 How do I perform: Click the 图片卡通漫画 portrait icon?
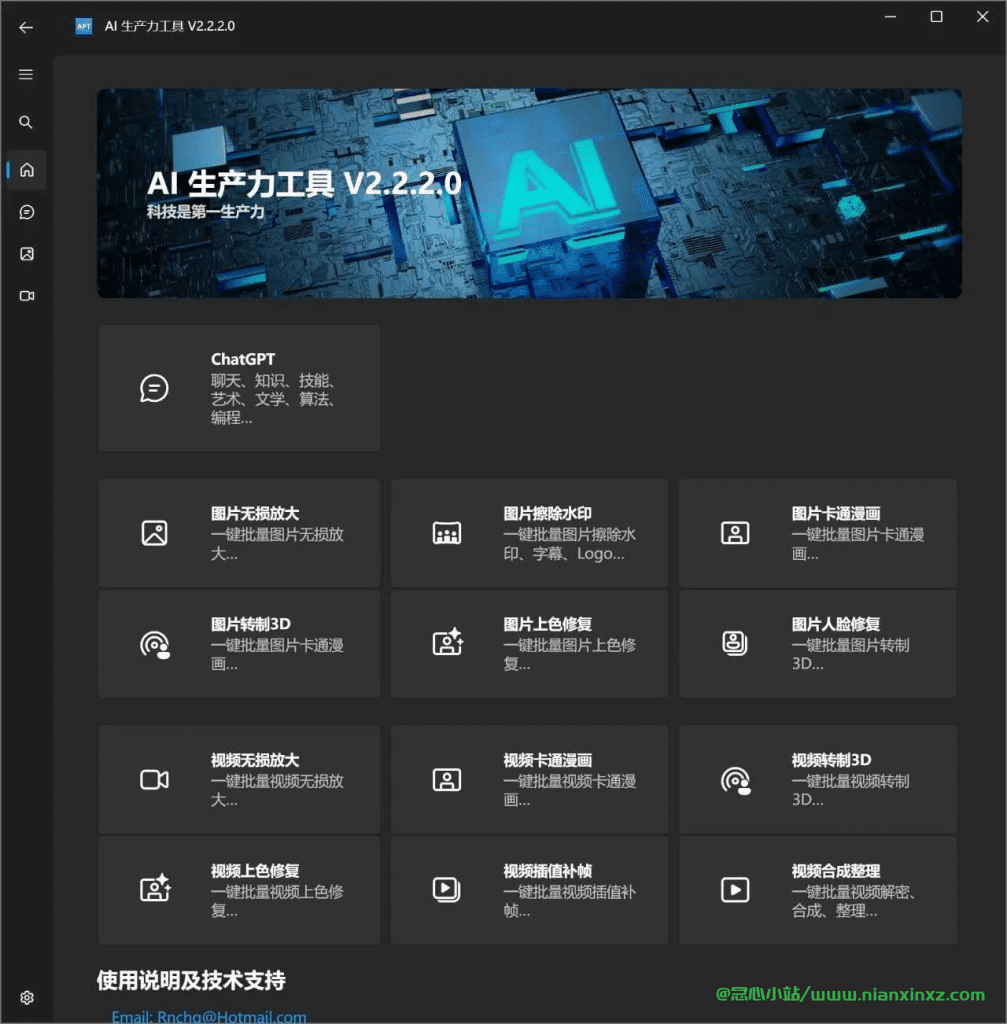tap(735, 533)
